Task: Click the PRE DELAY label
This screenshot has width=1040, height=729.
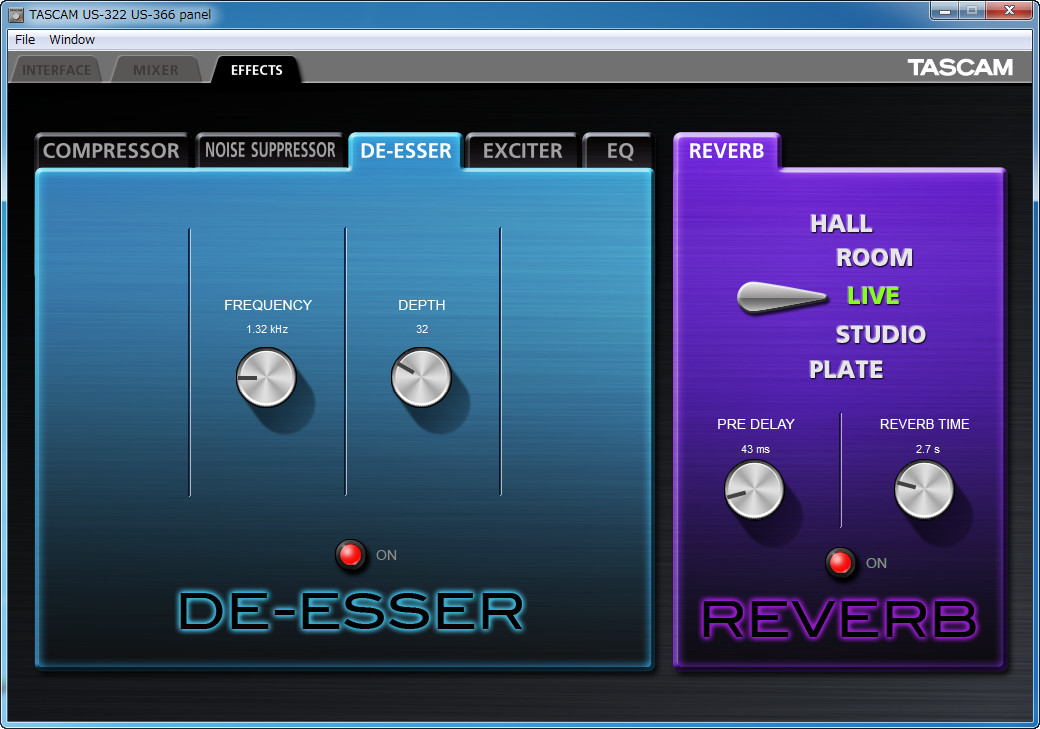Action: pyautogui.click(x=755, y=424)
